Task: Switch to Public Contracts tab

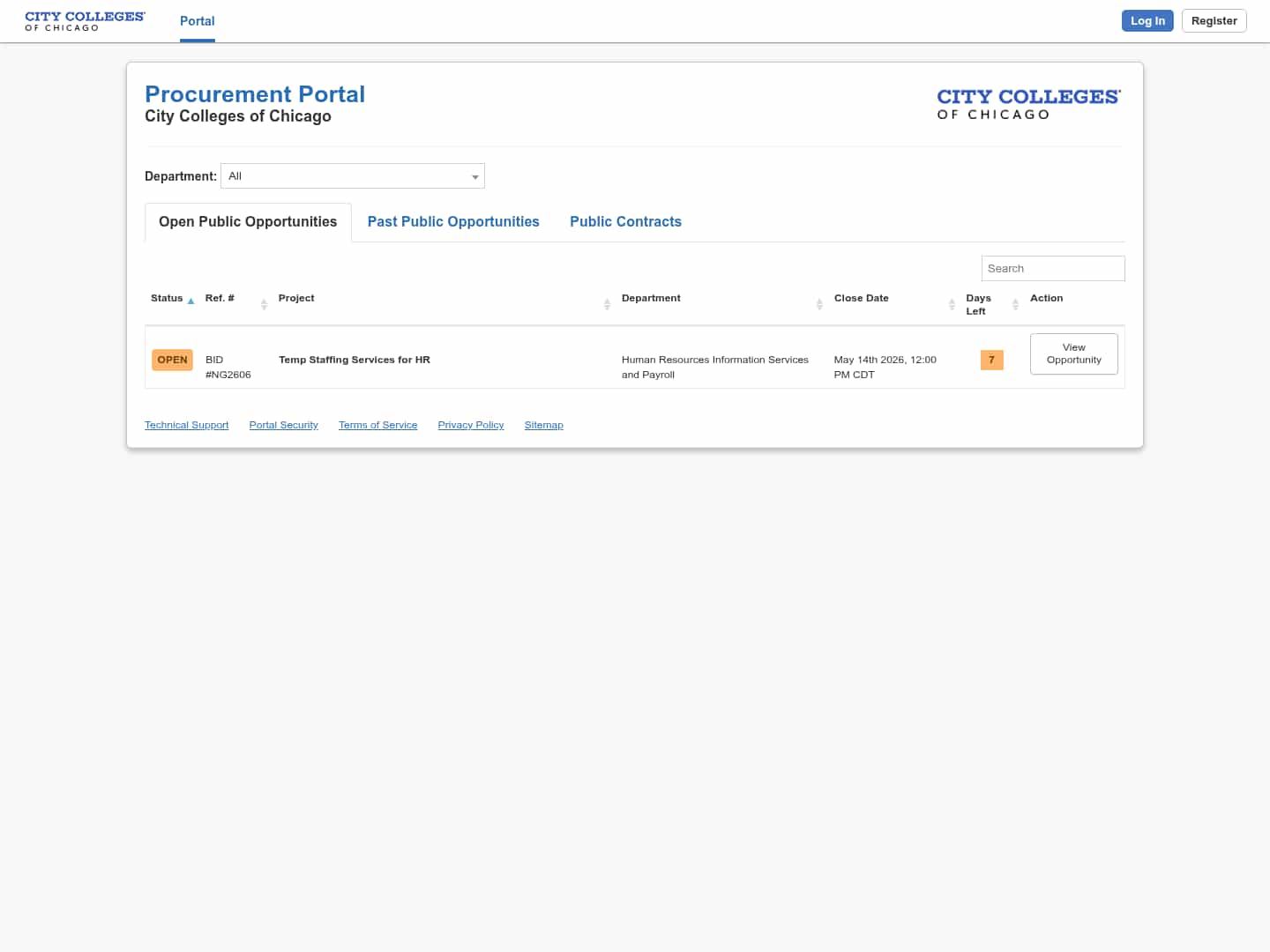Action: (x=625, y=222)
